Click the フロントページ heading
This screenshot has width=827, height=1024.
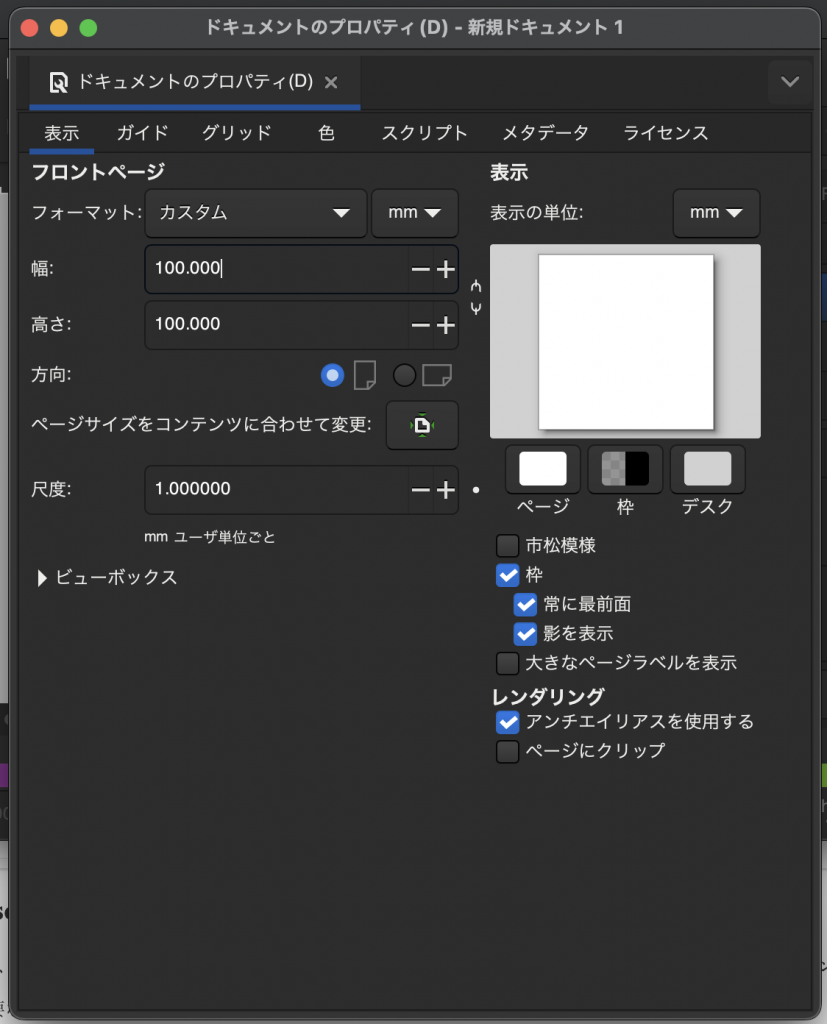click(98, 172)
